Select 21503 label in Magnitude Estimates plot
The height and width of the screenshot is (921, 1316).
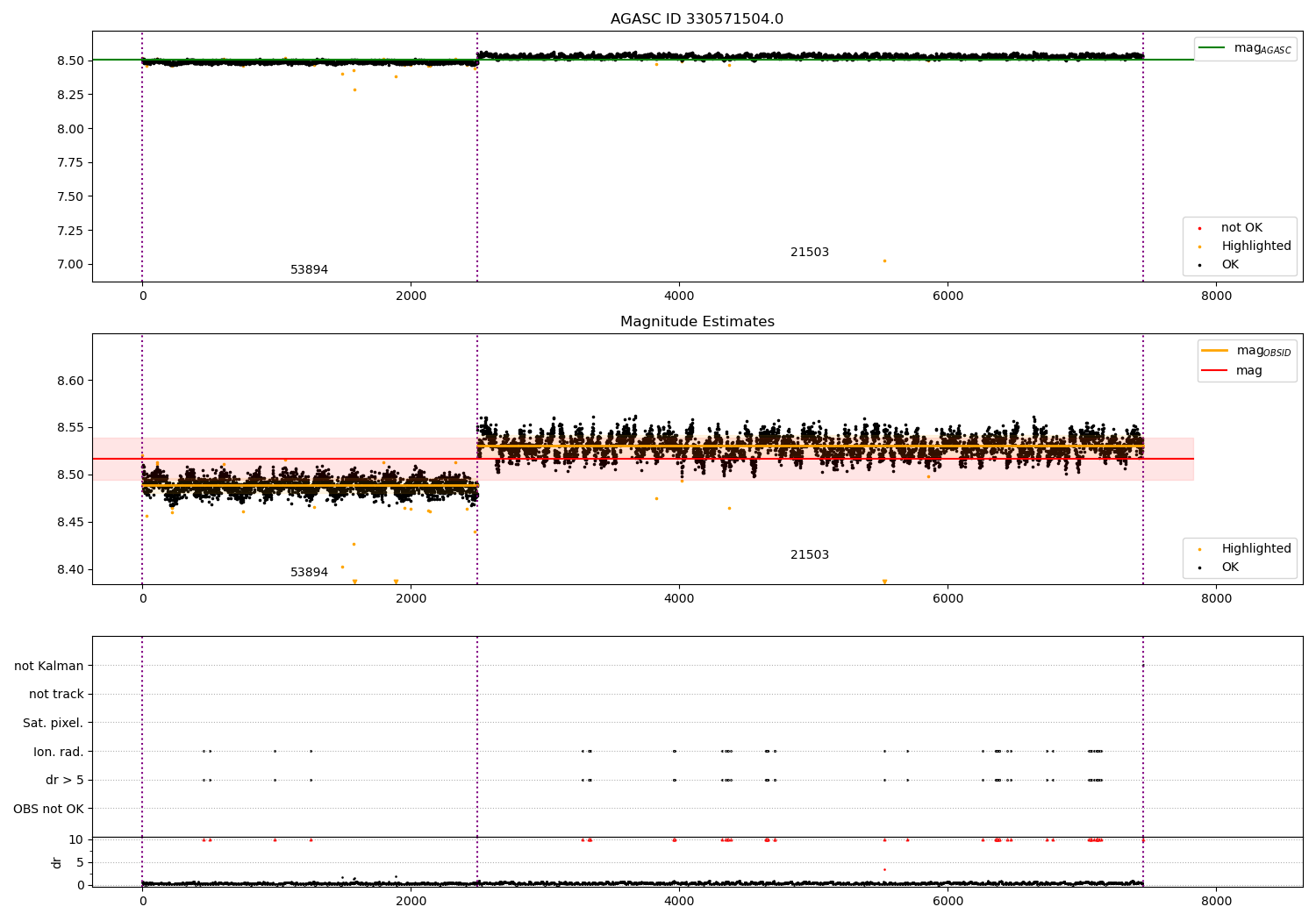(809, 555)
